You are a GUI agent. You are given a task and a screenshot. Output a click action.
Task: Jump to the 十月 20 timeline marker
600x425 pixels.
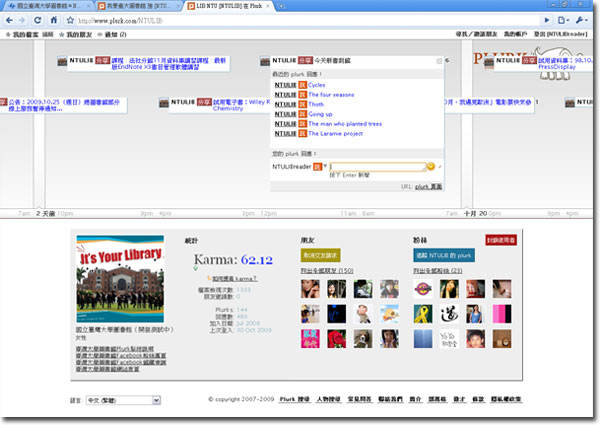pyautogui.click(x=476, y=213)
